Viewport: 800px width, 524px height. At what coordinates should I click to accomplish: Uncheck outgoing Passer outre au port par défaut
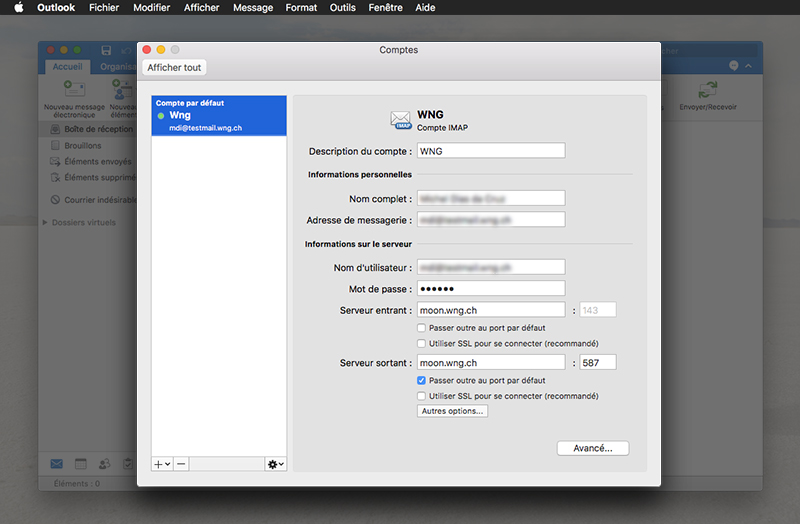(x=421, y=380)
